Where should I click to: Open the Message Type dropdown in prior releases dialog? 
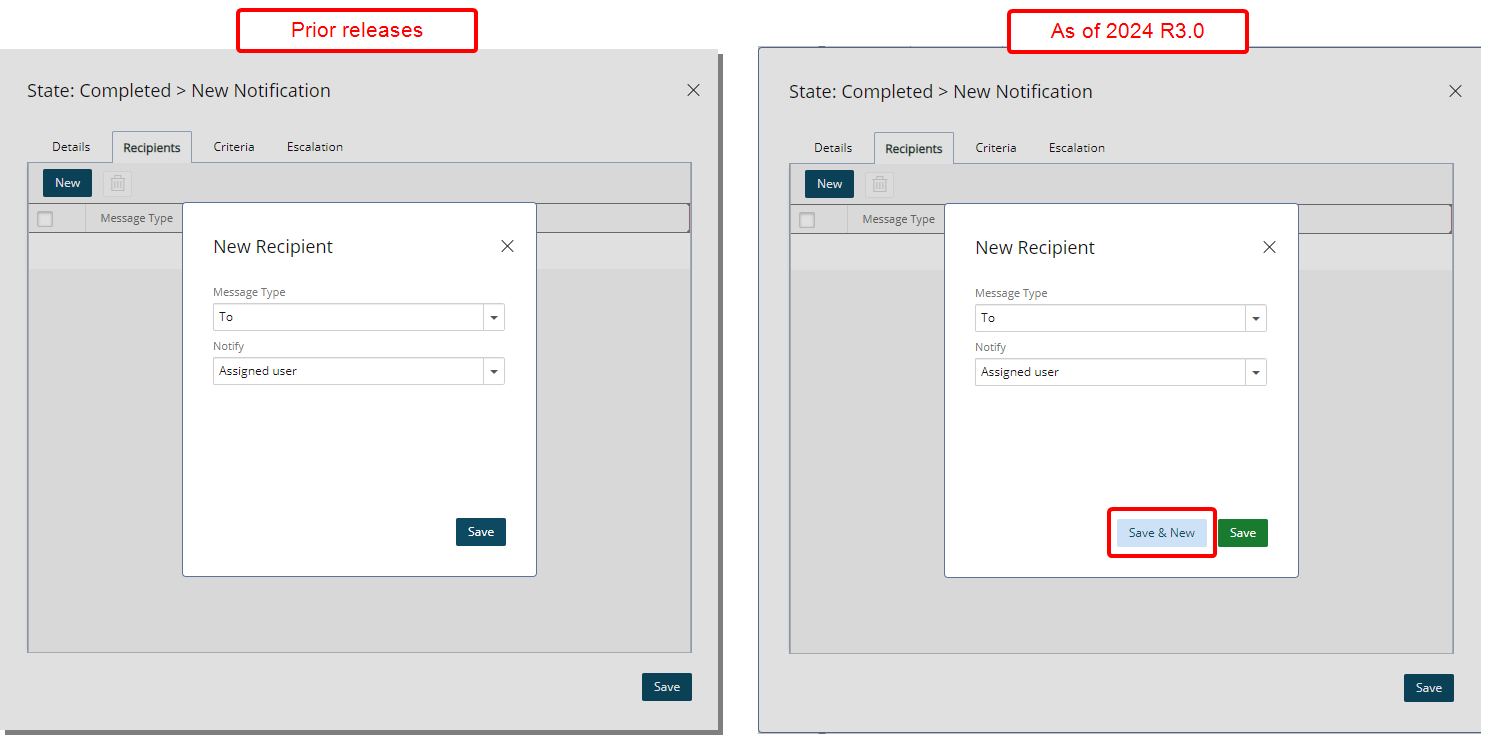[x=493, y=316]
